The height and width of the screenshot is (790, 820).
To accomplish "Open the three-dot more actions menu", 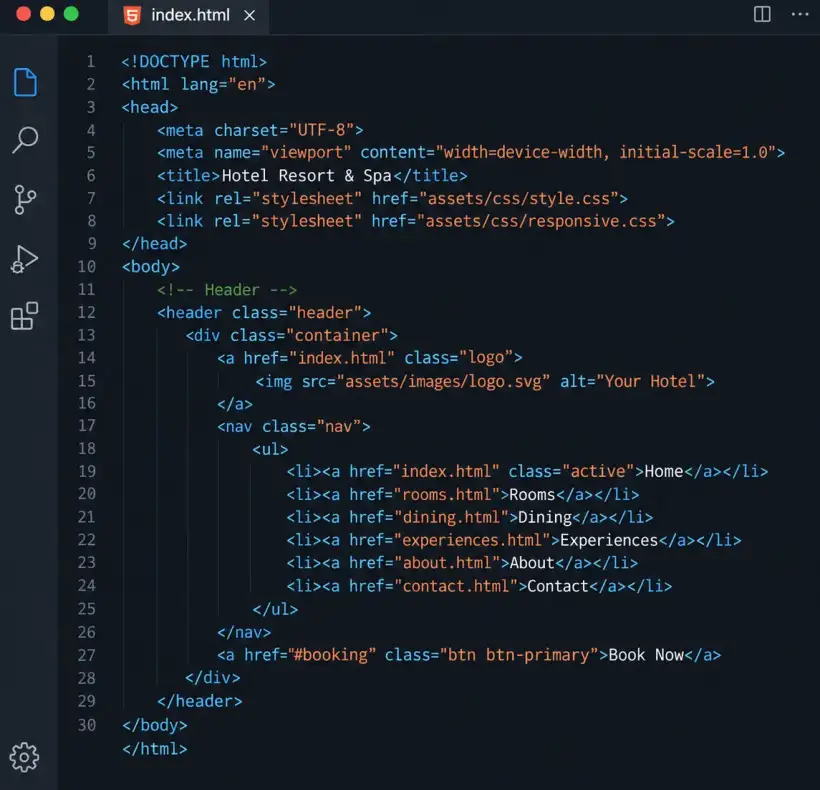I will pyautogui.click(x=800, y=14).
